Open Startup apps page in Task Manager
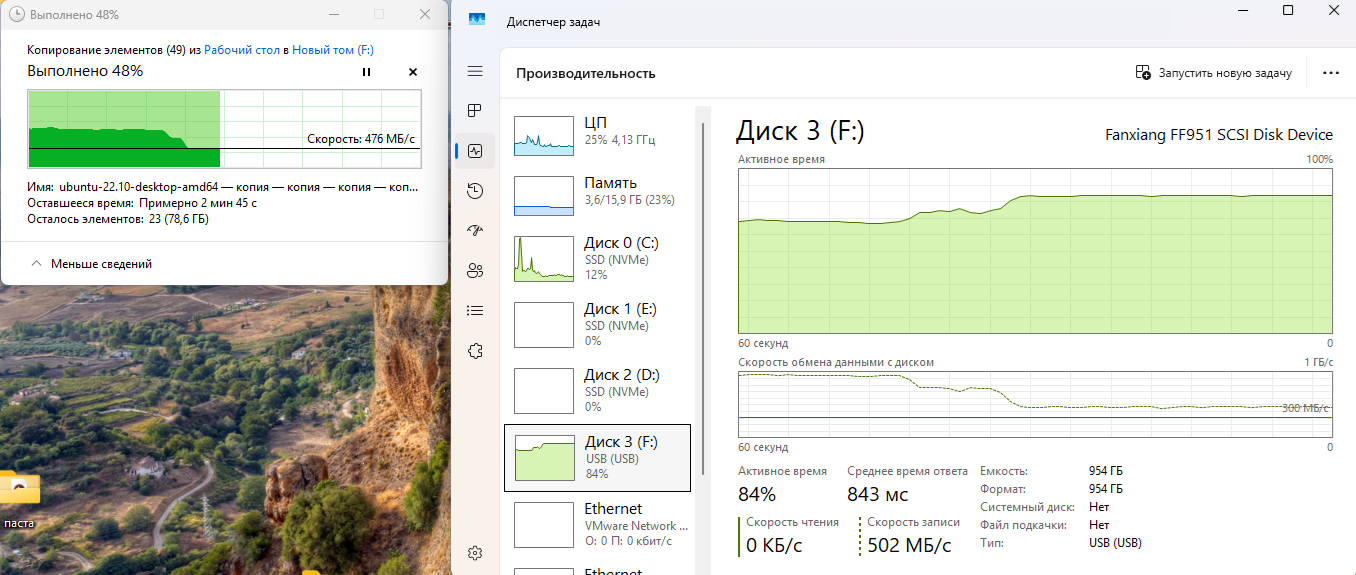 click(475, 231)
